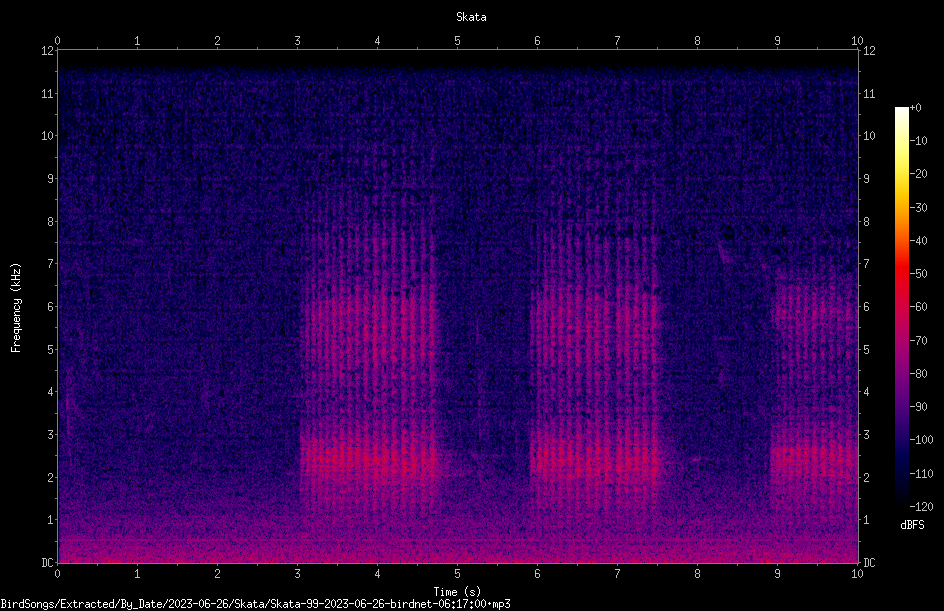Click the "0" tick on the top time axis
Image resolution: width=944 pixels, height=611 pixels.
57,41
